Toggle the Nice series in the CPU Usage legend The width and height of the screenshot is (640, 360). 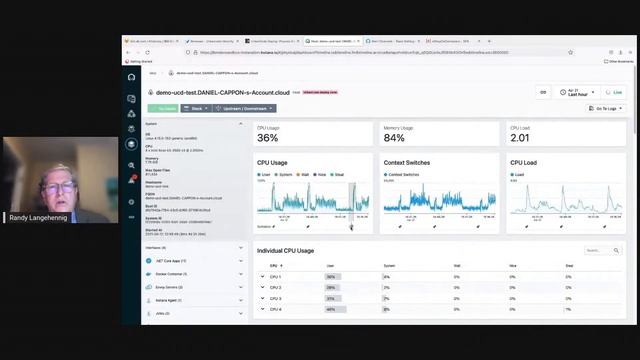point(320,175)
